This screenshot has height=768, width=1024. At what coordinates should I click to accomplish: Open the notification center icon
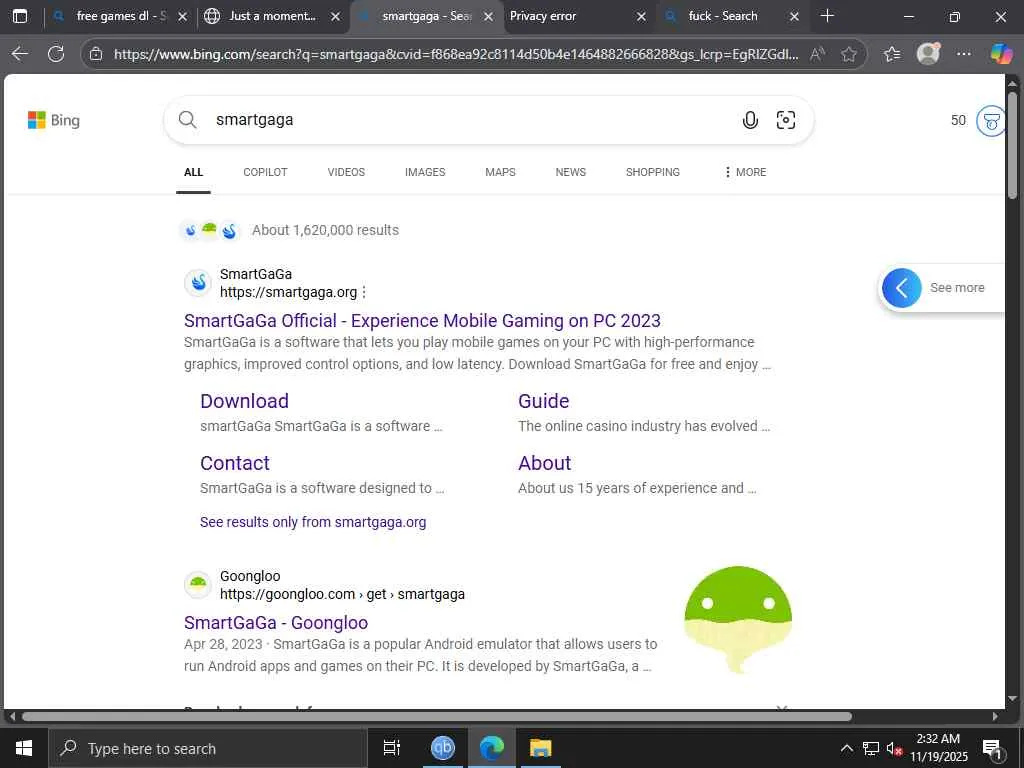click(x=992, y=749)
